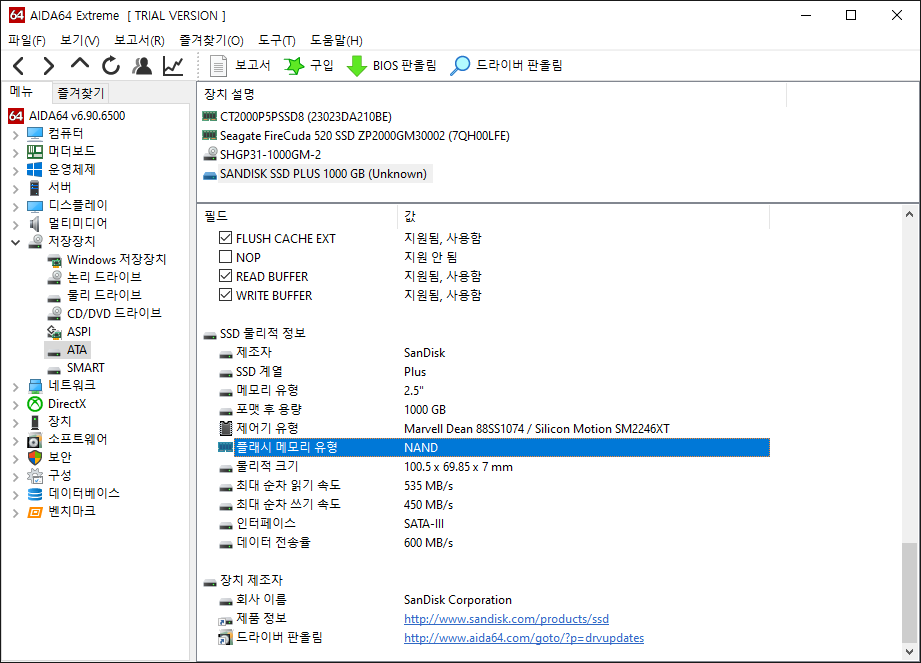
Task: Expand the 네트워크 node arrow
Action: click(16, 387)
